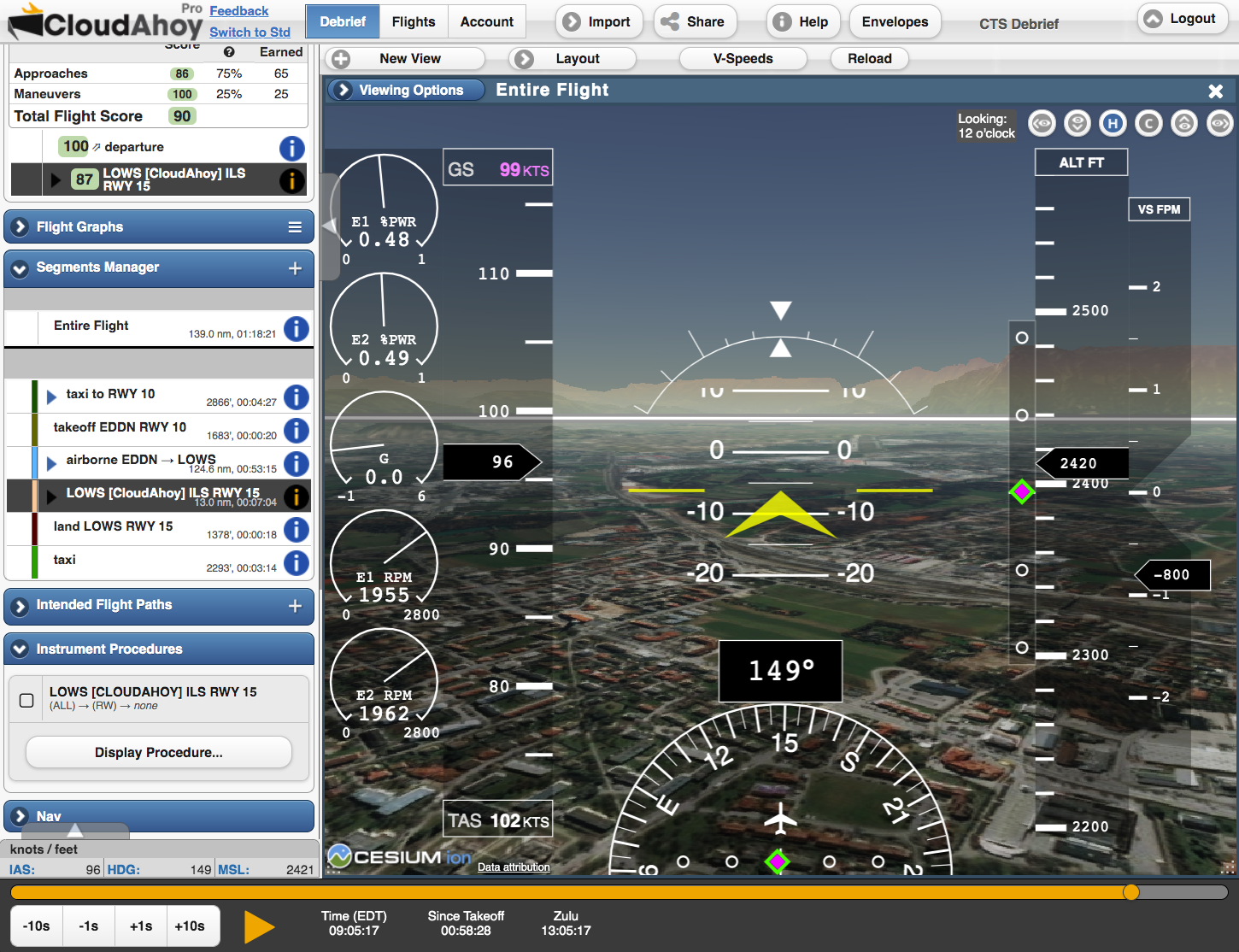
Task: Expand LOWS ILS RWY 15 score row triangle
Action: coord(56,179)
